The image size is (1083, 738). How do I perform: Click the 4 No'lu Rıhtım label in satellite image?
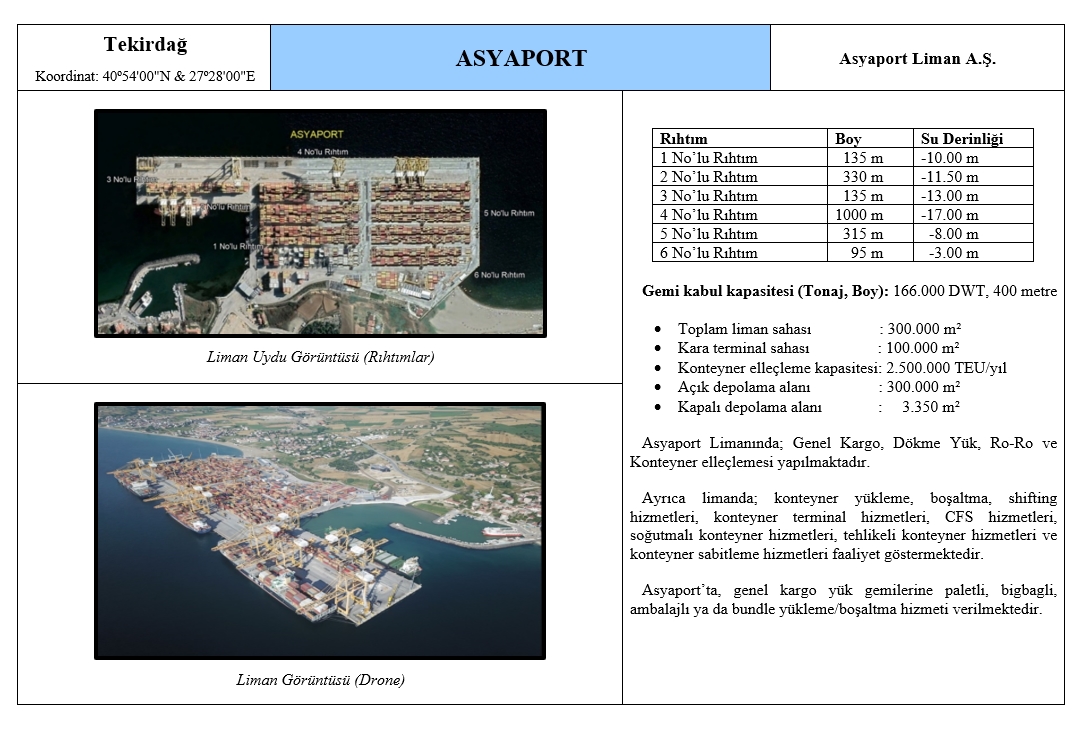(x=323, y=151)
